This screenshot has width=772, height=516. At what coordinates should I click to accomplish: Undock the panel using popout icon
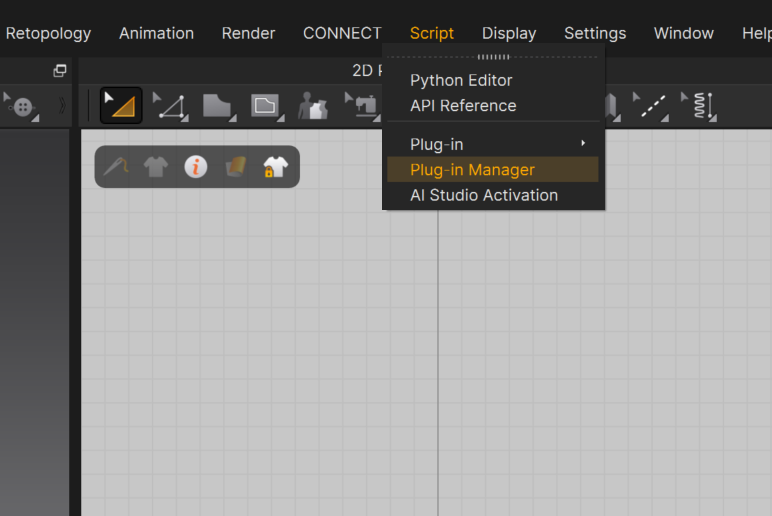(x=60, y=71)
